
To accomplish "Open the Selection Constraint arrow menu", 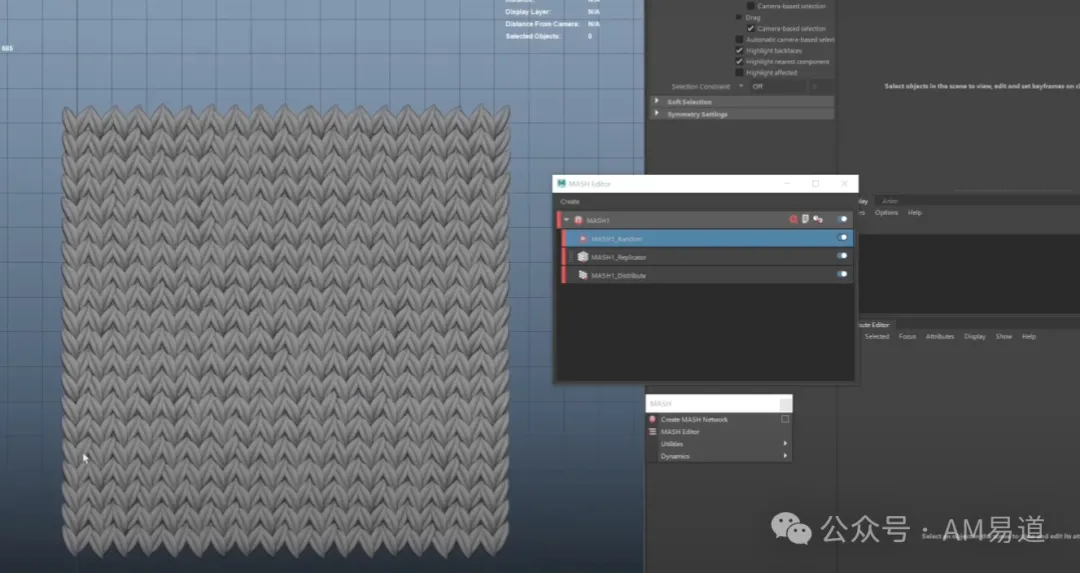I will [741, 86].
